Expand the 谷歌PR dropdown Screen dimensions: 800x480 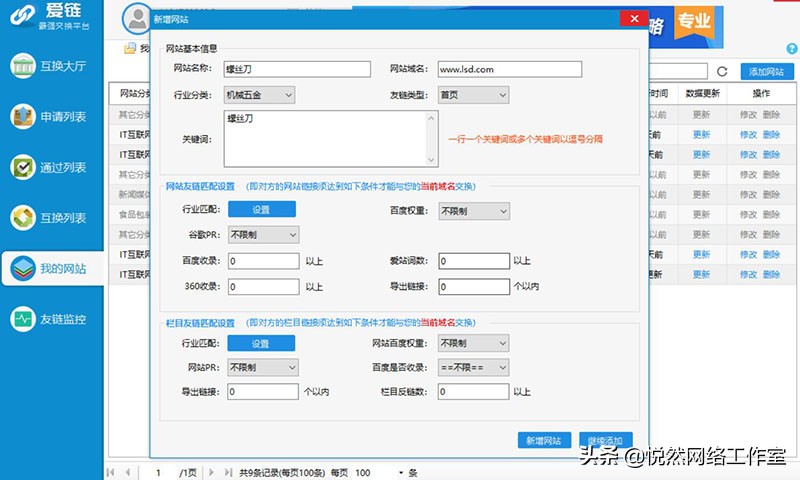[264, 235]
